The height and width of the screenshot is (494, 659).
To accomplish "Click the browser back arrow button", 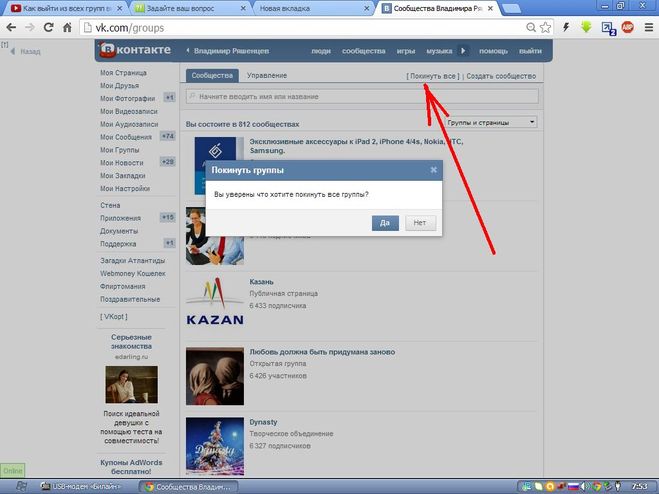I will pos(11,28).
